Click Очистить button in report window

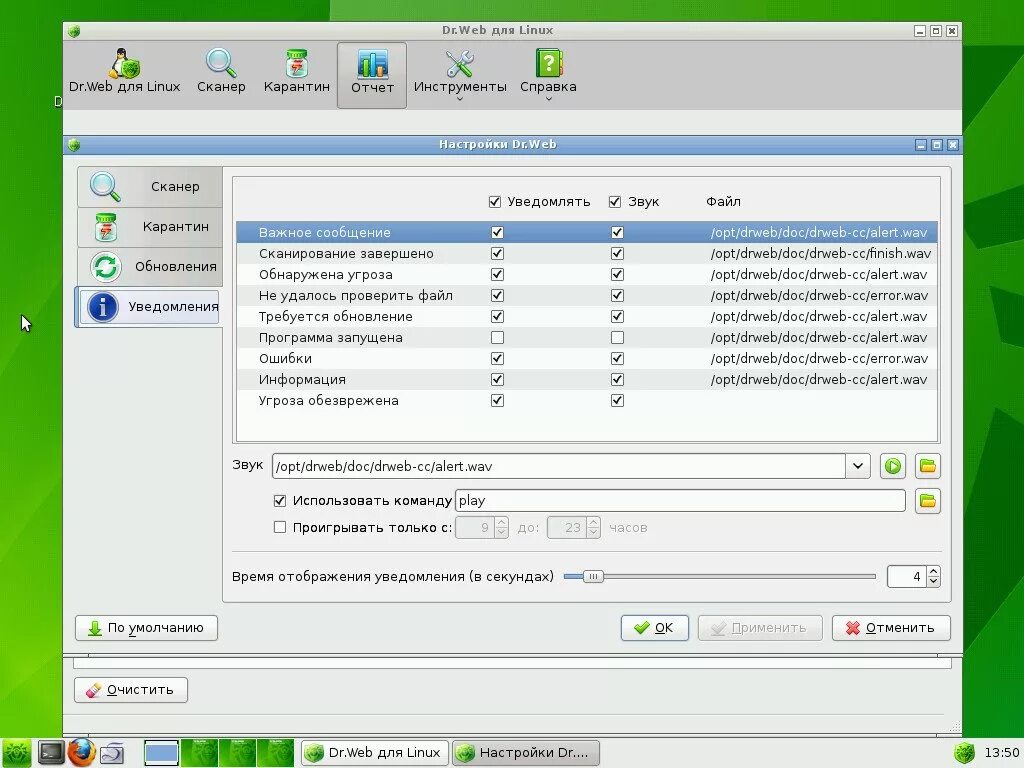(131, 690)
